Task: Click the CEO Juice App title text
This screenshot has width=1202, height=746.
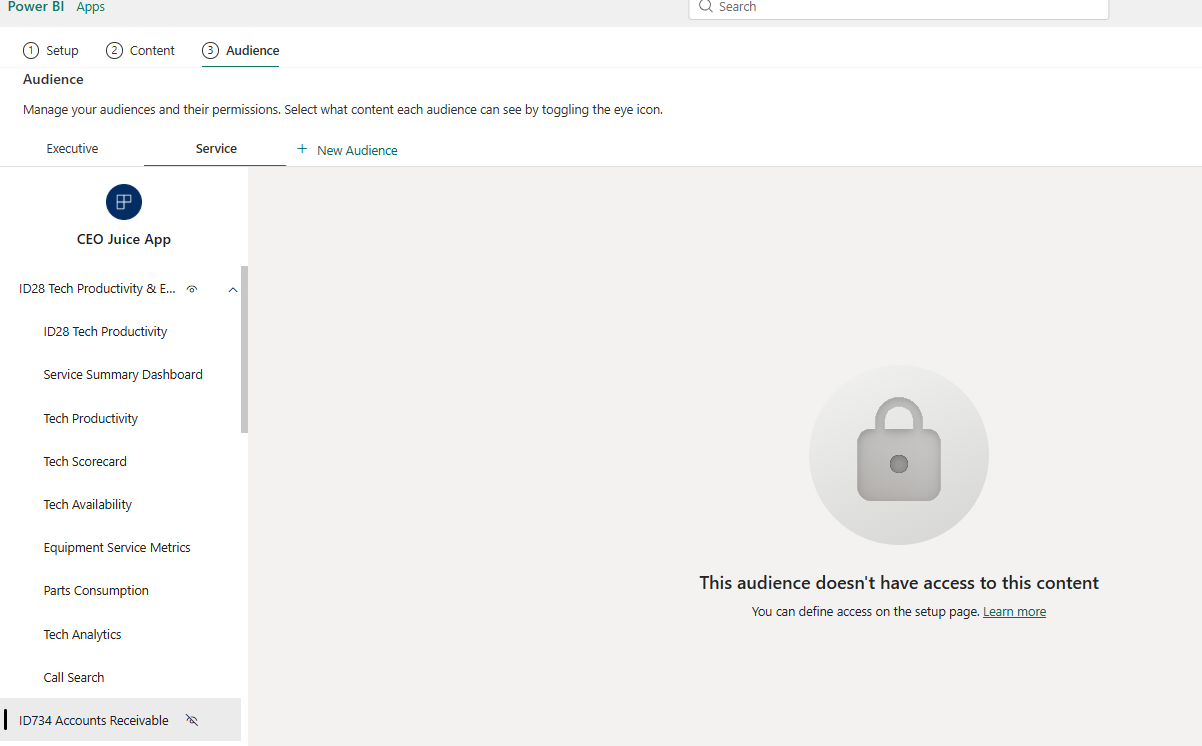Action: pos(124,239)
